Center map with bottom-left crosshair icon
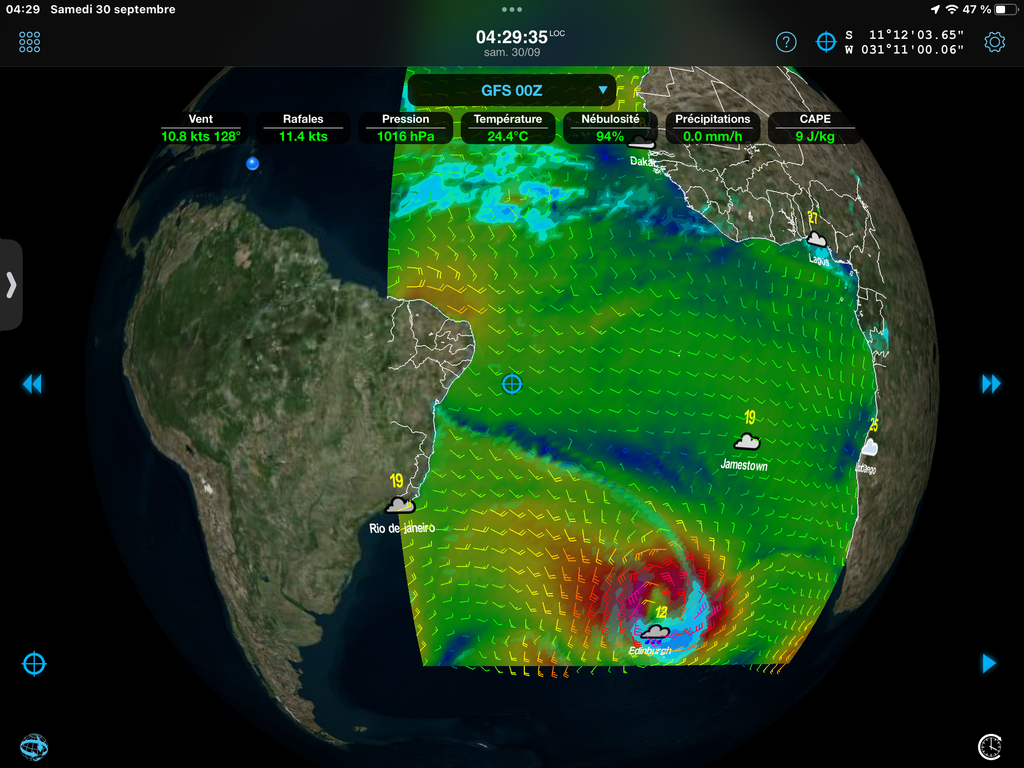Image resolution: width=1024 pixels, height=768 pixels. (34, 664)
